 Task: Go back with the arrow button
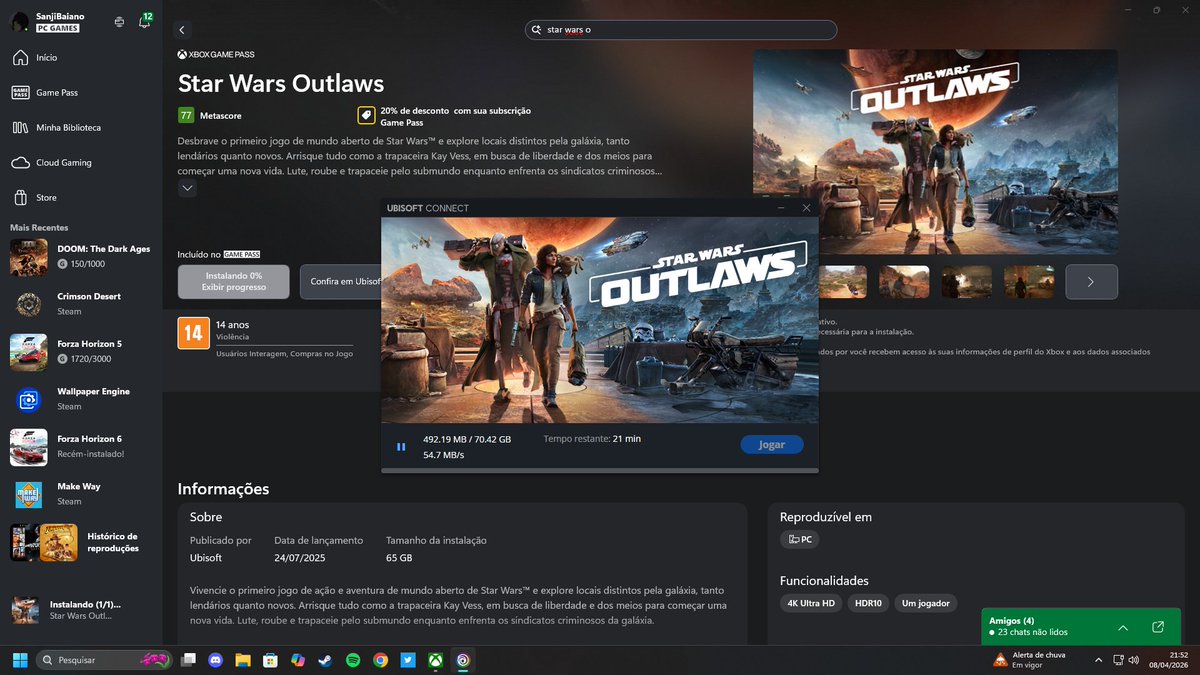pyautogui.click(x=181, y=30)
